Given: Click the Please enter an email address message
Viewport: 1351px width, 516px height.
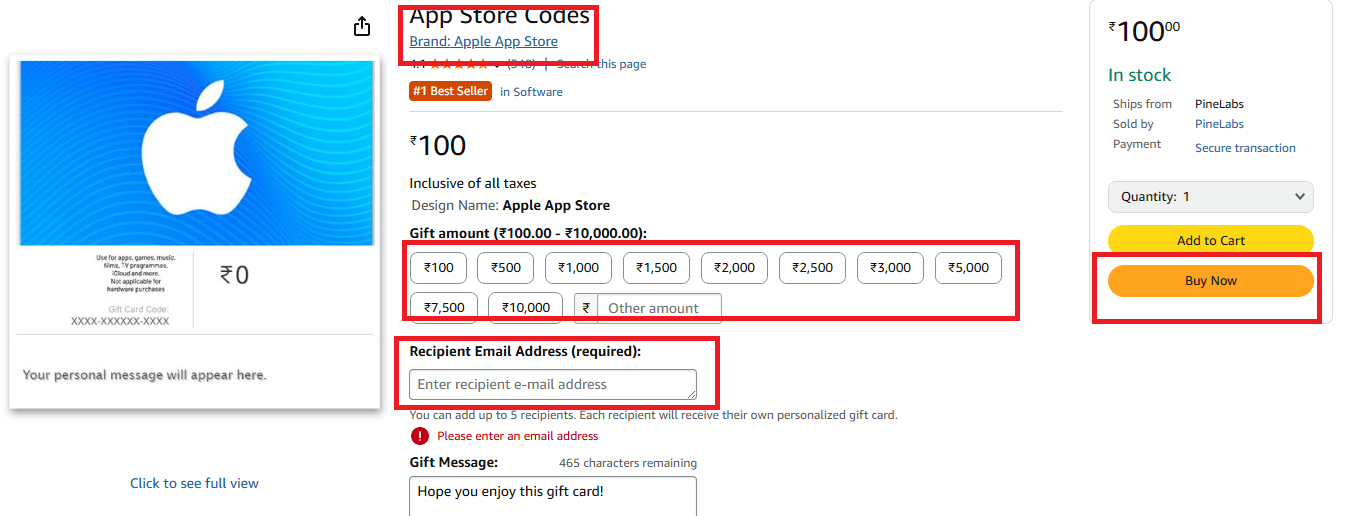Looking at the screenshot, I should click(517, 436).
